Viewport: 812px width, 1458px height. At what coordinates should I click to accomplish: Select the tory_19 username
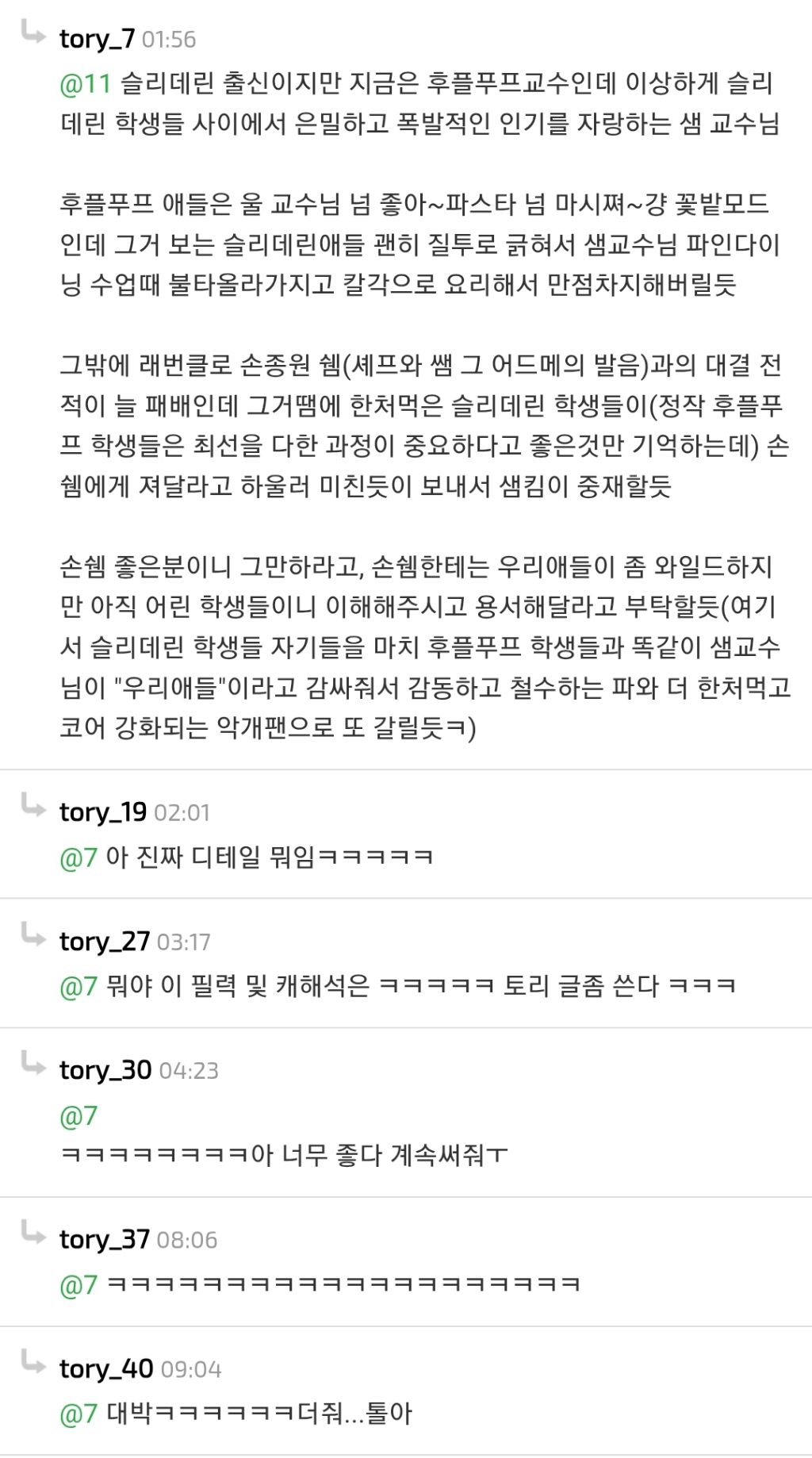click(103, 811)
